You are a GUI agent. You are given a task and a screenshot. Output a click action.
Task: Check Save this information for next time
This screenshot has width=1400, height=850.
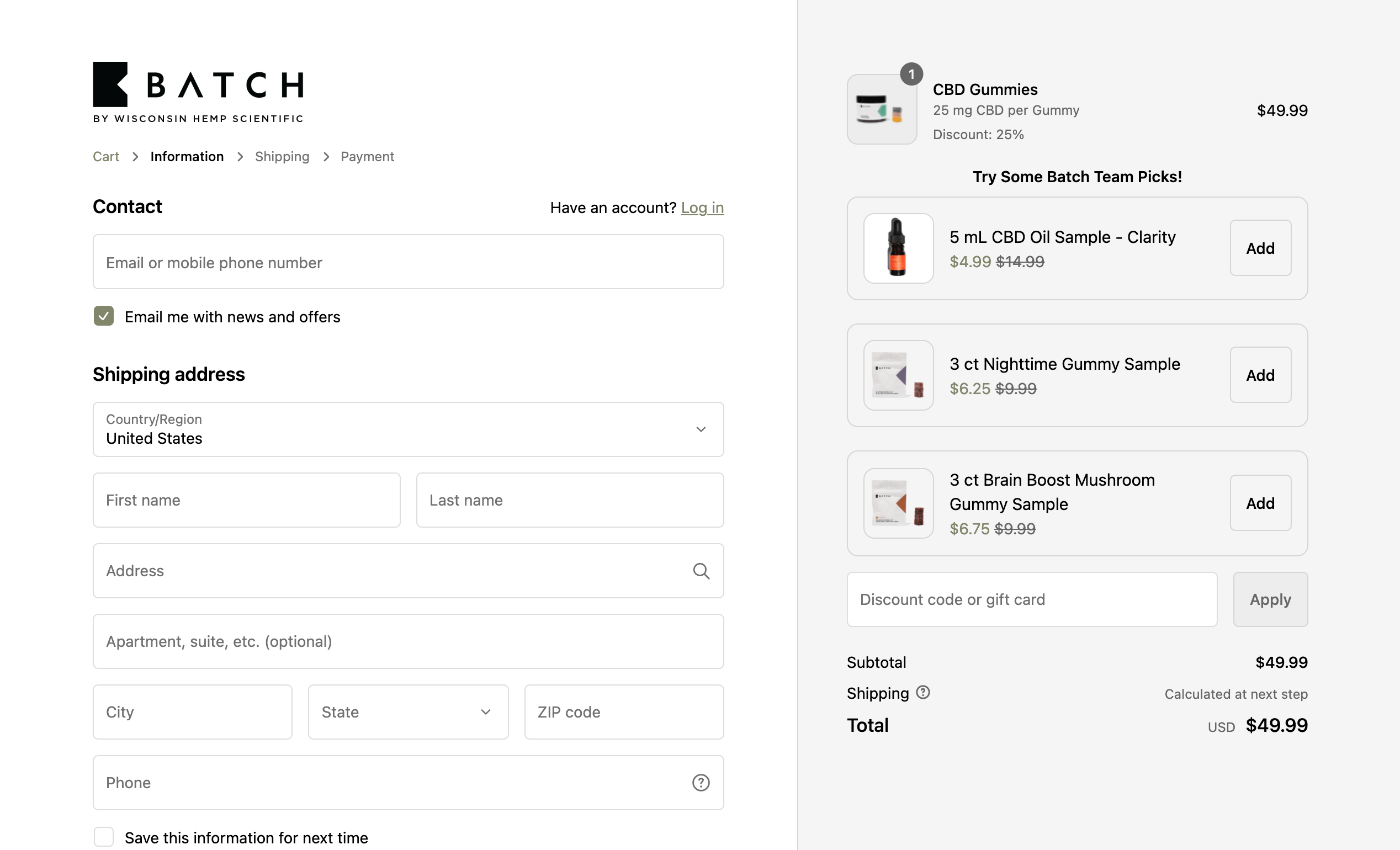coord(103,837)
